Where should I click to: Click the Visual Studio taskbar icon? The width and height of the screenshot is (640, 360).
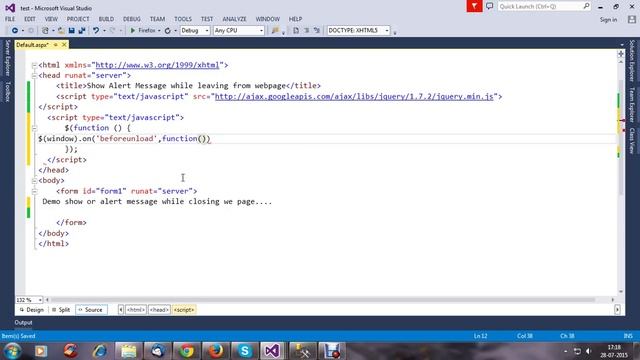click(273, 351)
